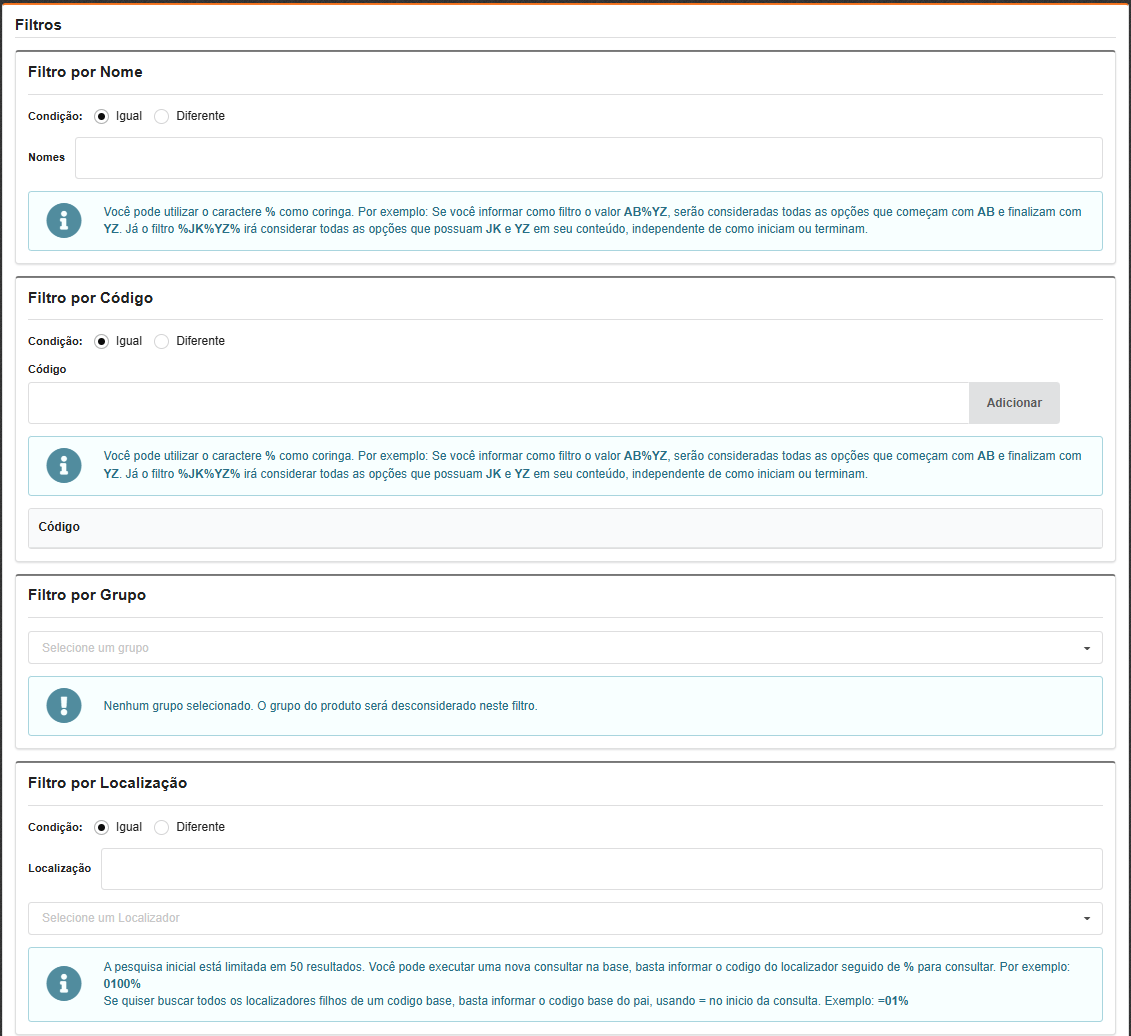Click the arrow of the Localizador dropdown

coord(1086,919)
